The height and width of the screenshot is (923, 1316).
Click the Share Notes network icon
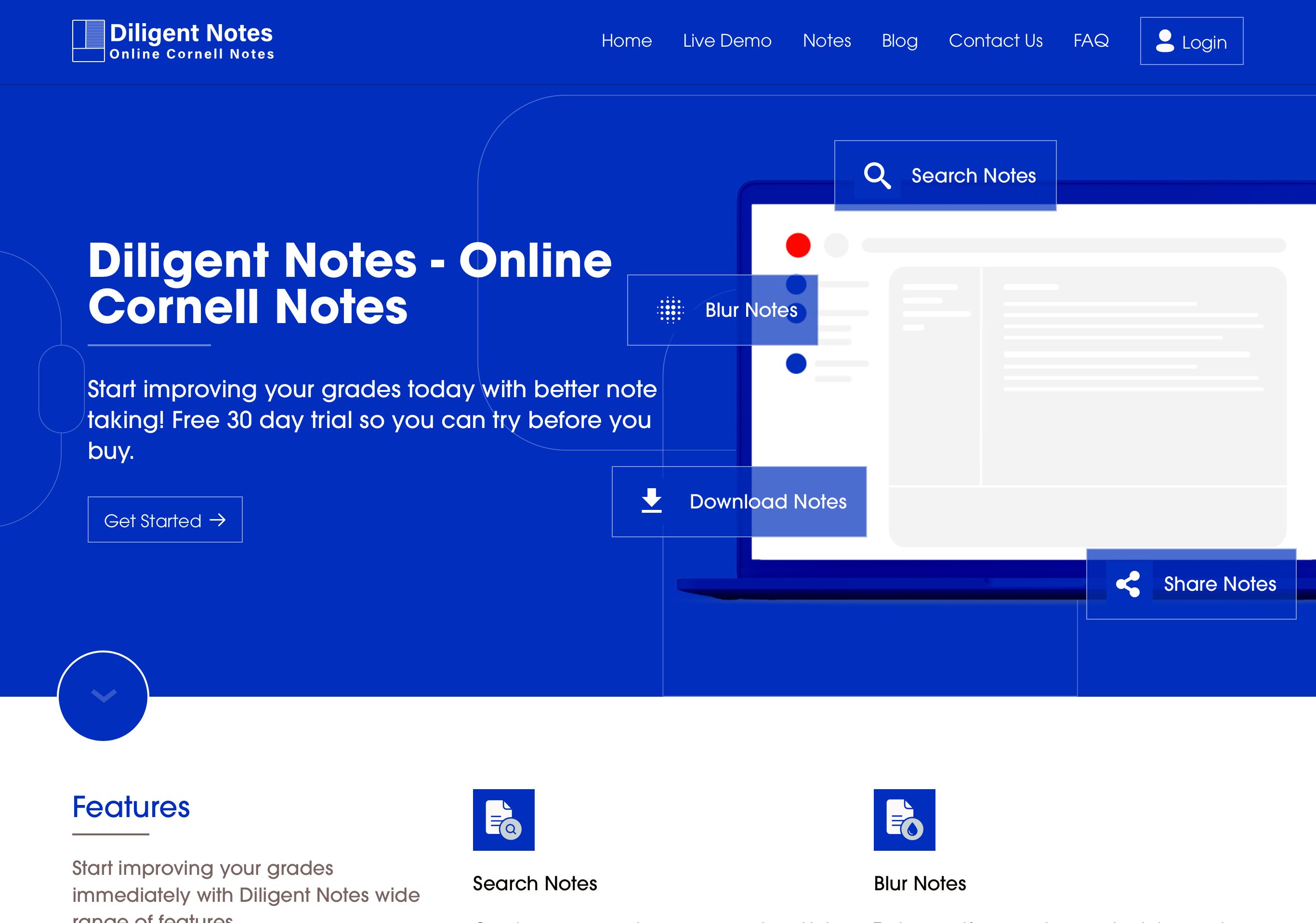(x=1128, y=584)
